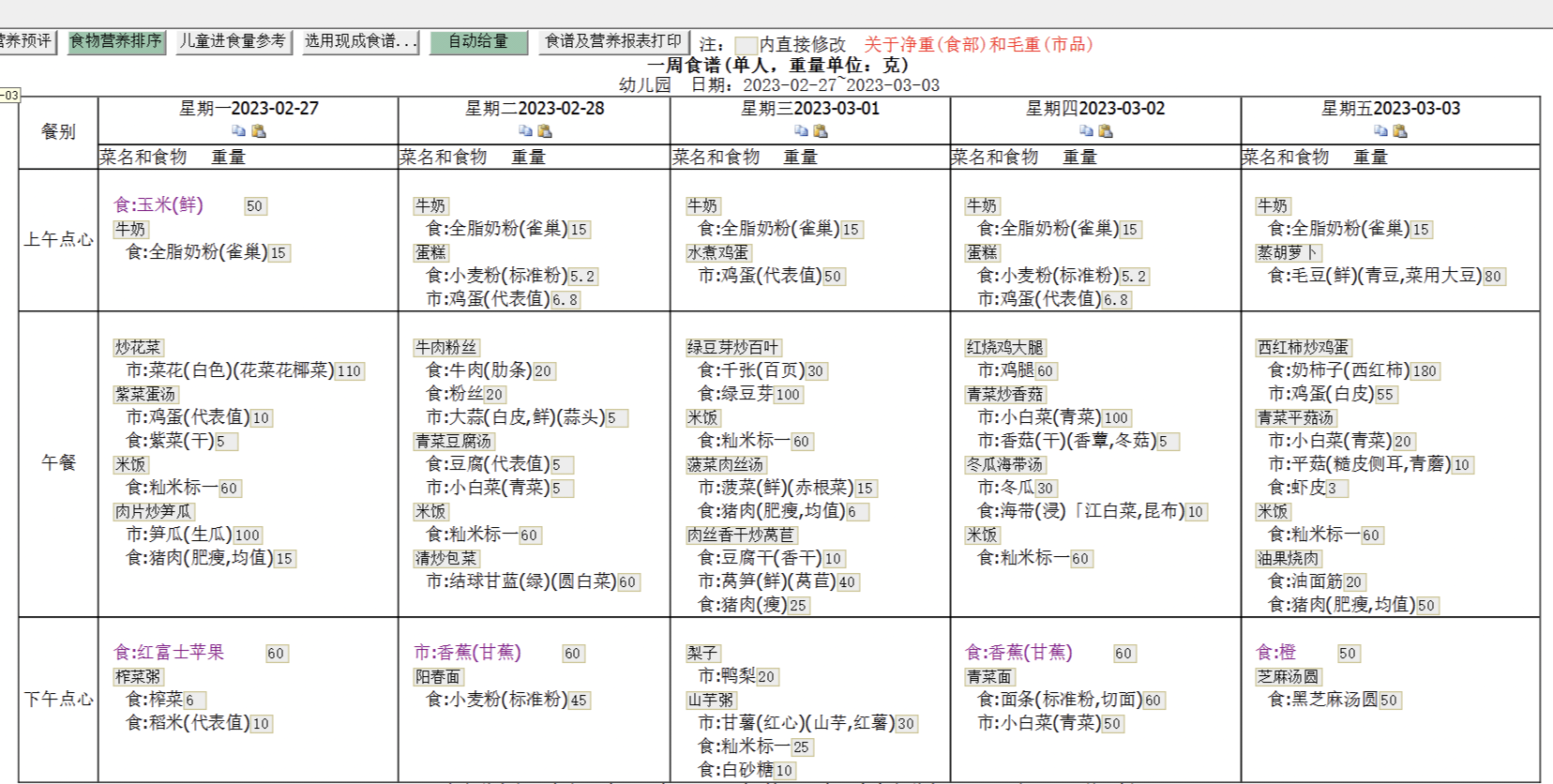This screenshot has width=1553, height=784.
Task: Select the 绿豆芽炒百叶 dish label
Action: pos(733,348)
